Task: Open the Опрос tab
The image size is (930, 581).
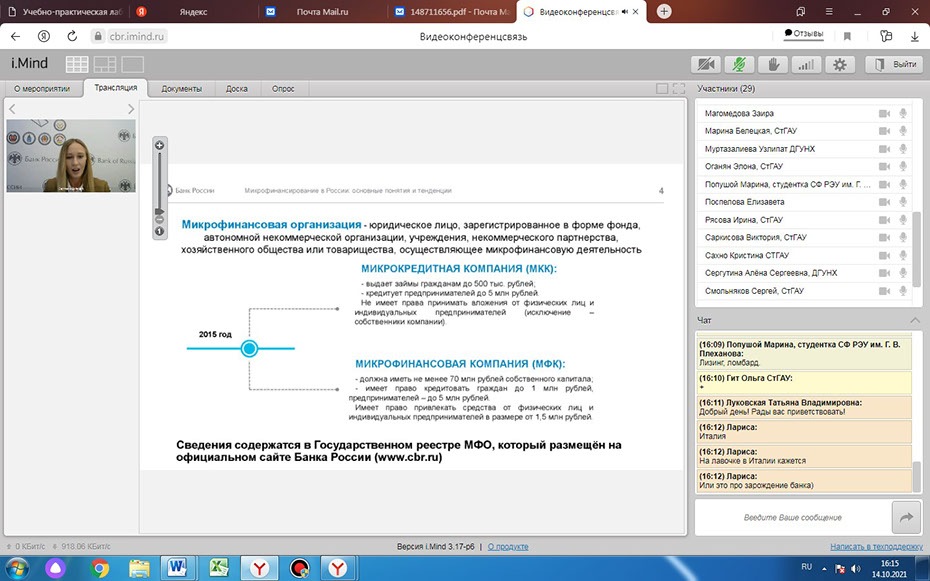Action: tap(283, 88)
